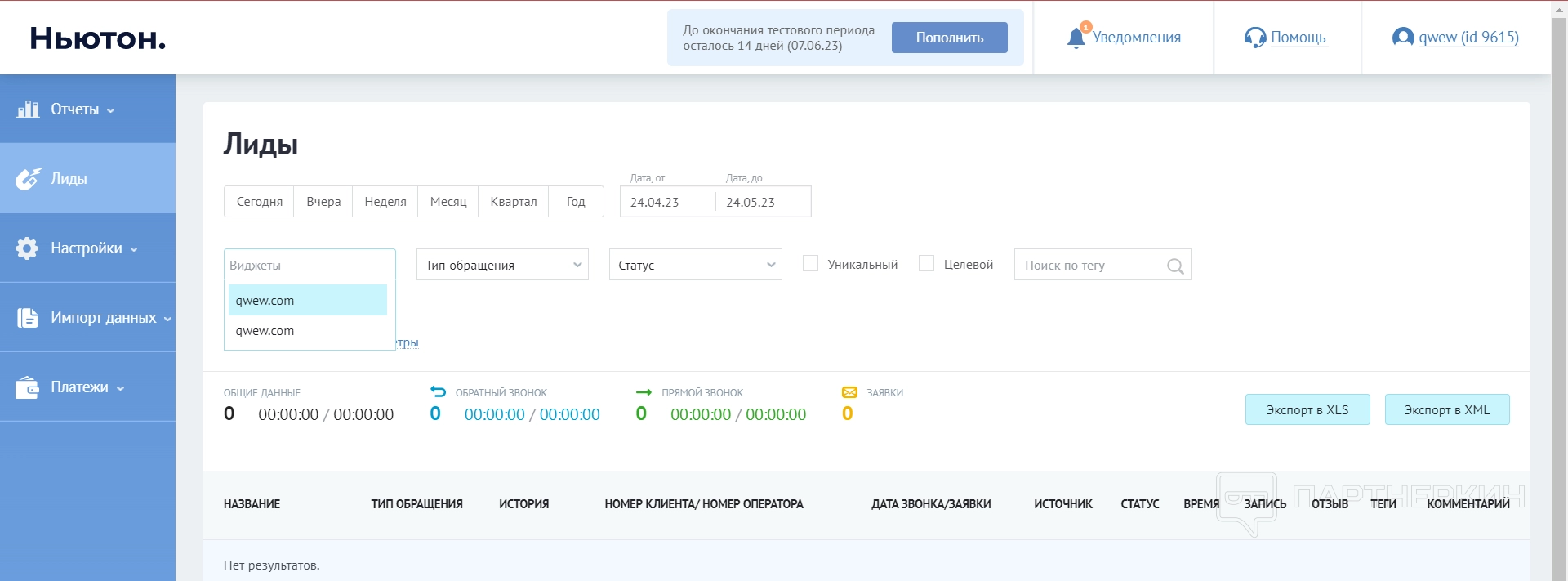Click the notifications bell icon
Image resolution: width=1568 pixels, height=581 pixels.
coord(1076,38)
